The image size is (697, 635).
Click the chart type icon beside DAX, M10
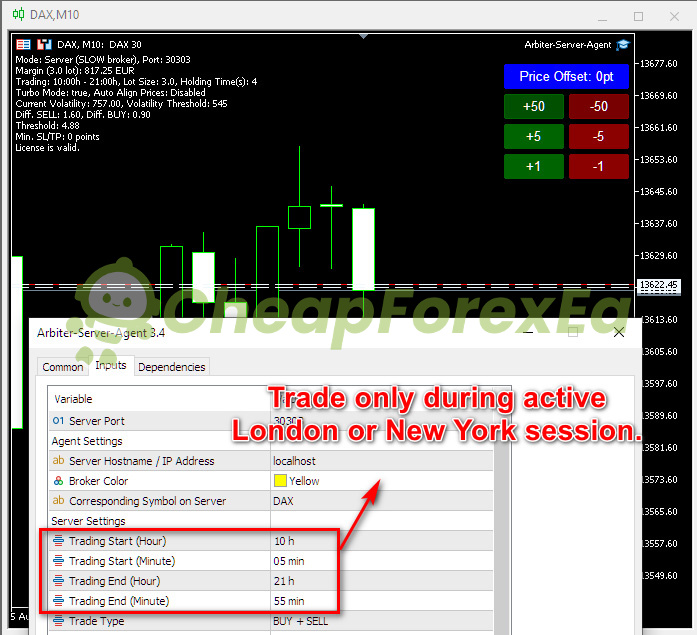(x=44, y=44)
